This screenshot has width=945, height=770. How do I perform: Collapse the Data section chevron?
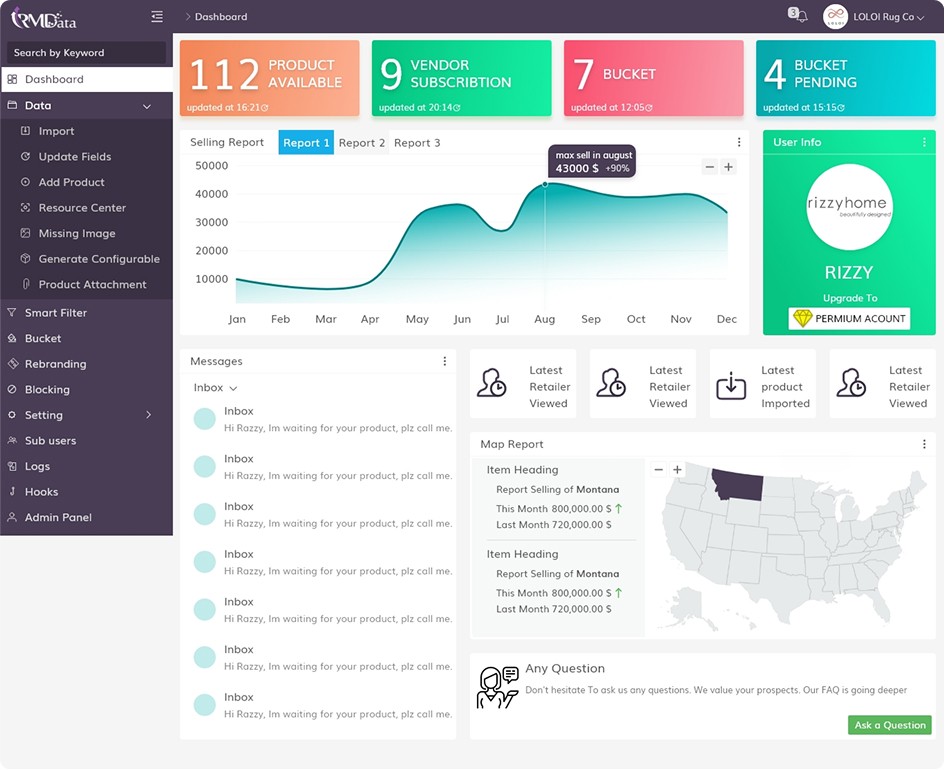click(x=146, y=106)
